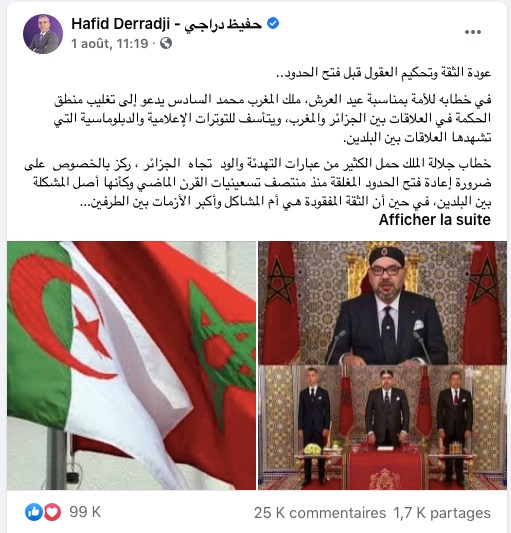Screen dimensions: 511x533
Task: Click the blue Like reaction icon
Action: [33, 512]
